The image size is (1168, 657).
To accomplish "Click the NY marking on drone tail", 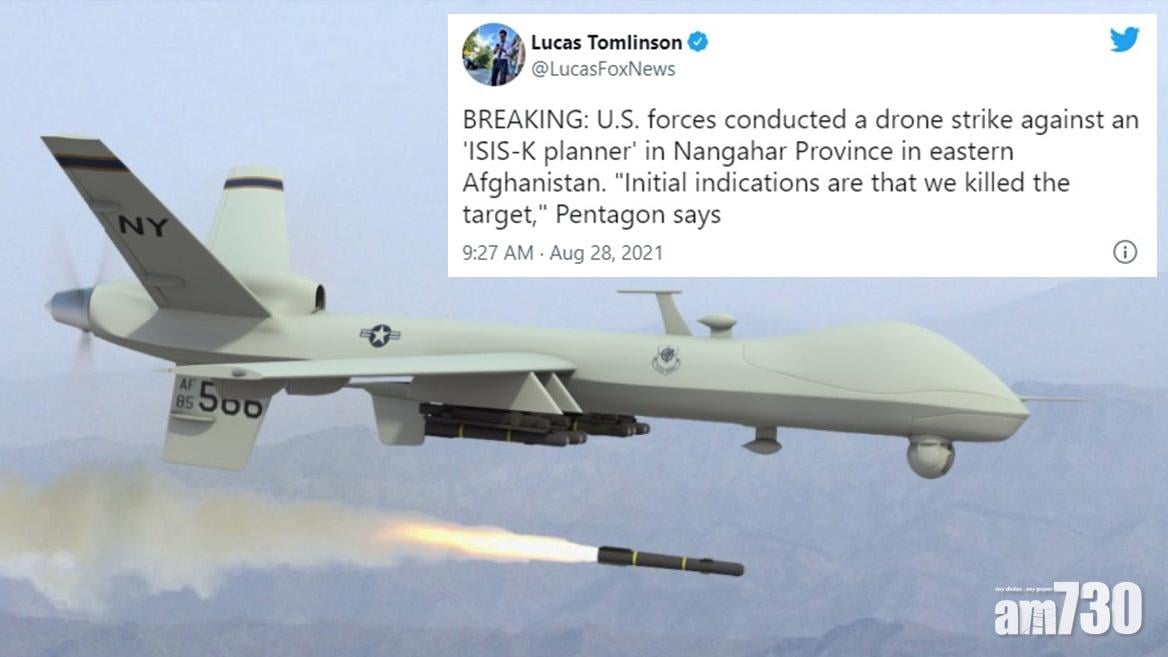I will (143, 226).
